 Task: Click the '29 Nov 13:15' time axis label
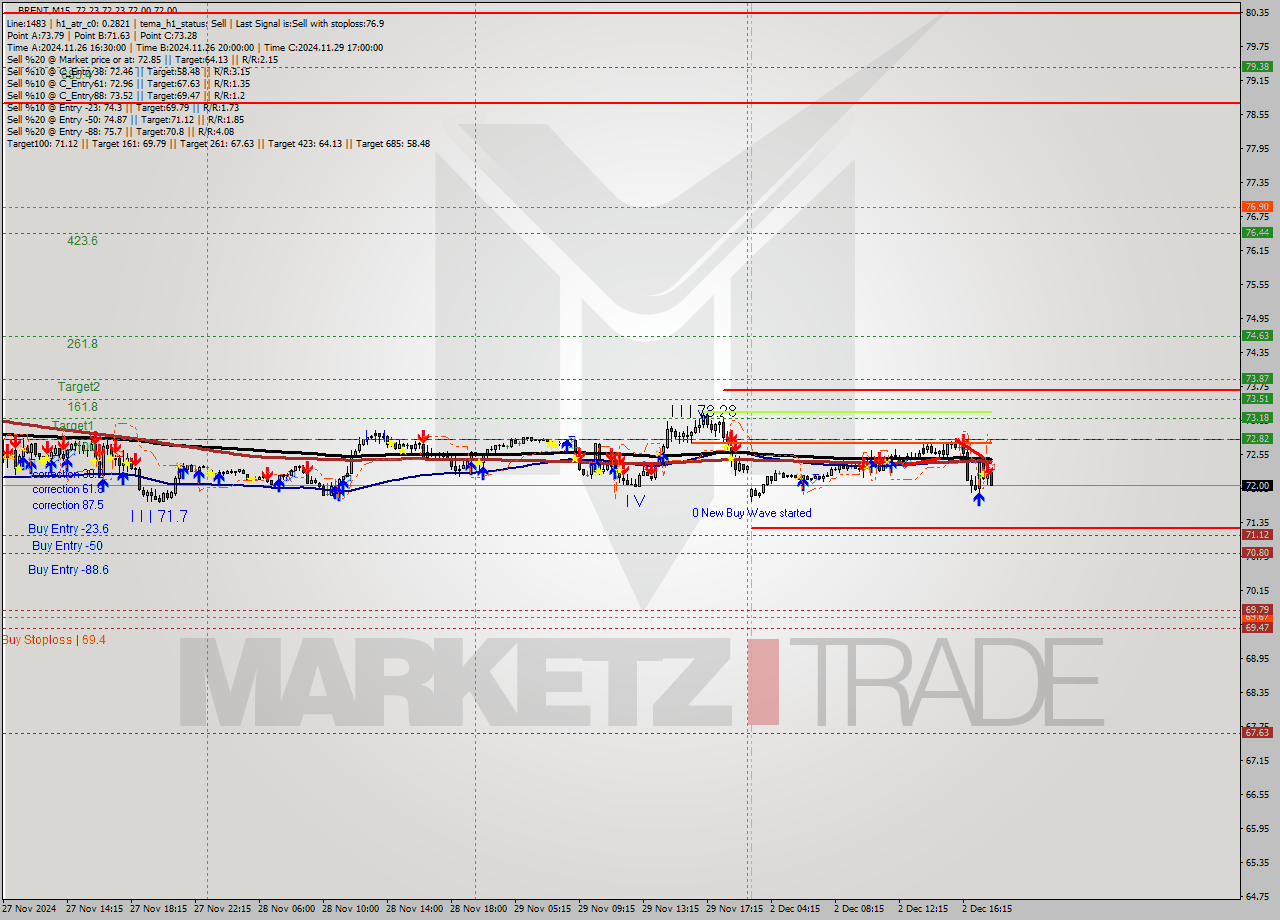point(671,910)
